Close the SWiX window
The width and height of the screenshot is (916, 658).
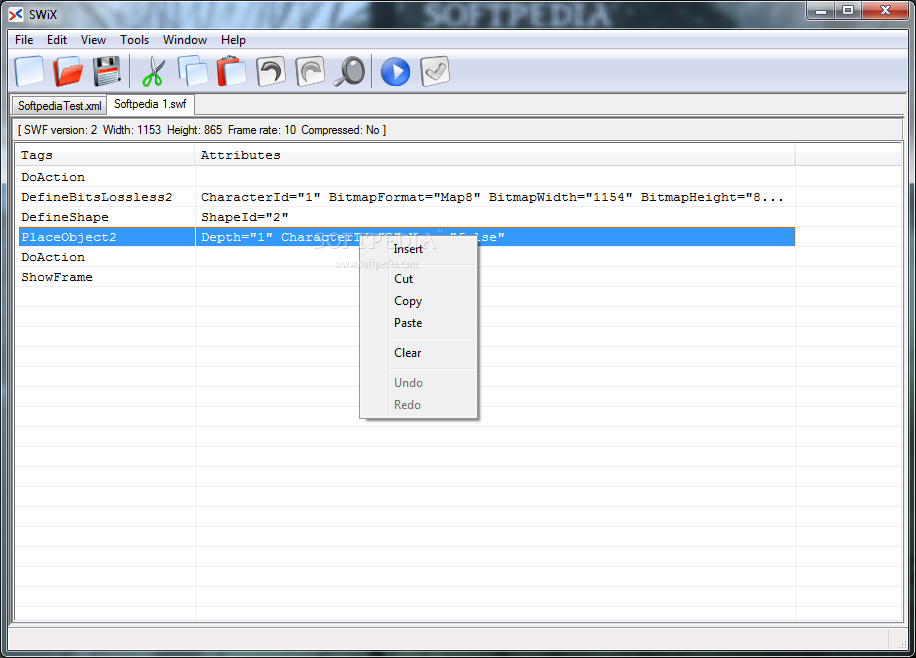[886, 11]
